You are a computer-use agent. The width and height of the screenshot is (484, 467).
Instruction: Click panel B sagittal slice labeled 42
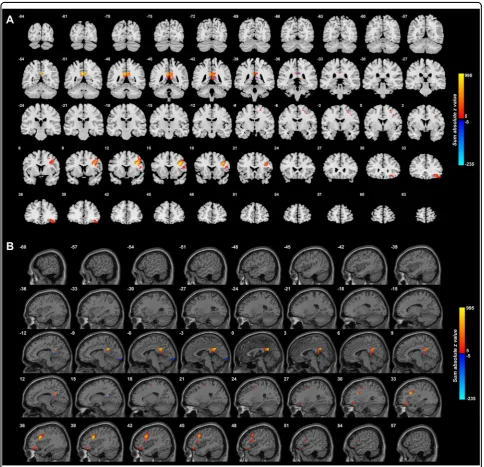tap(152, 442)
